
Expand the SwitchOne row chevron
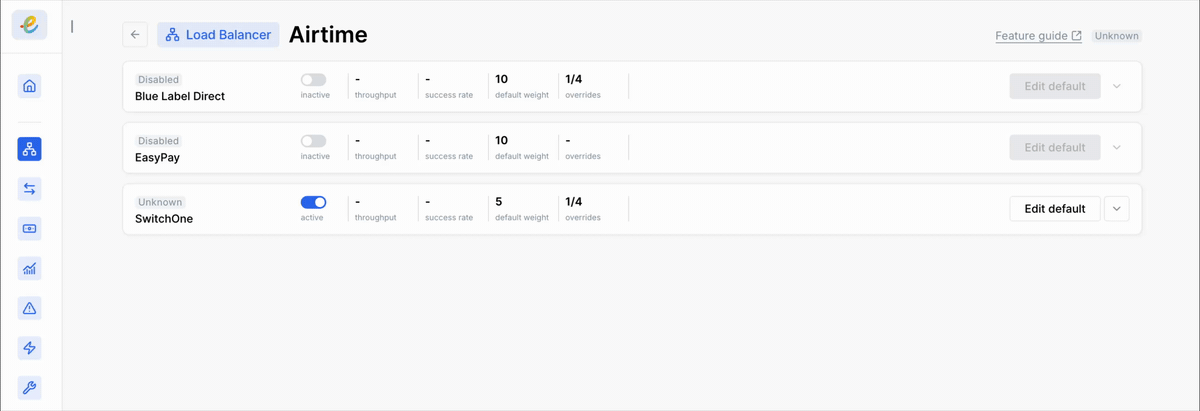(1117, 209)
